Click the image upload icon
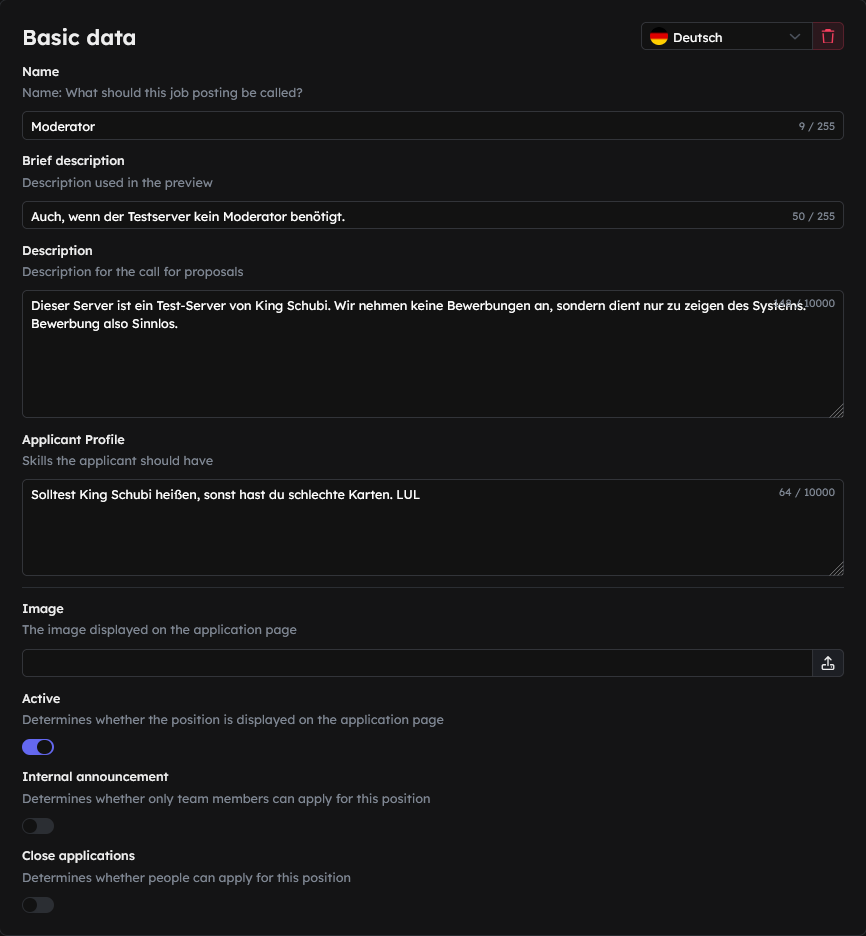Screen dimensions: 866x936 828,663
